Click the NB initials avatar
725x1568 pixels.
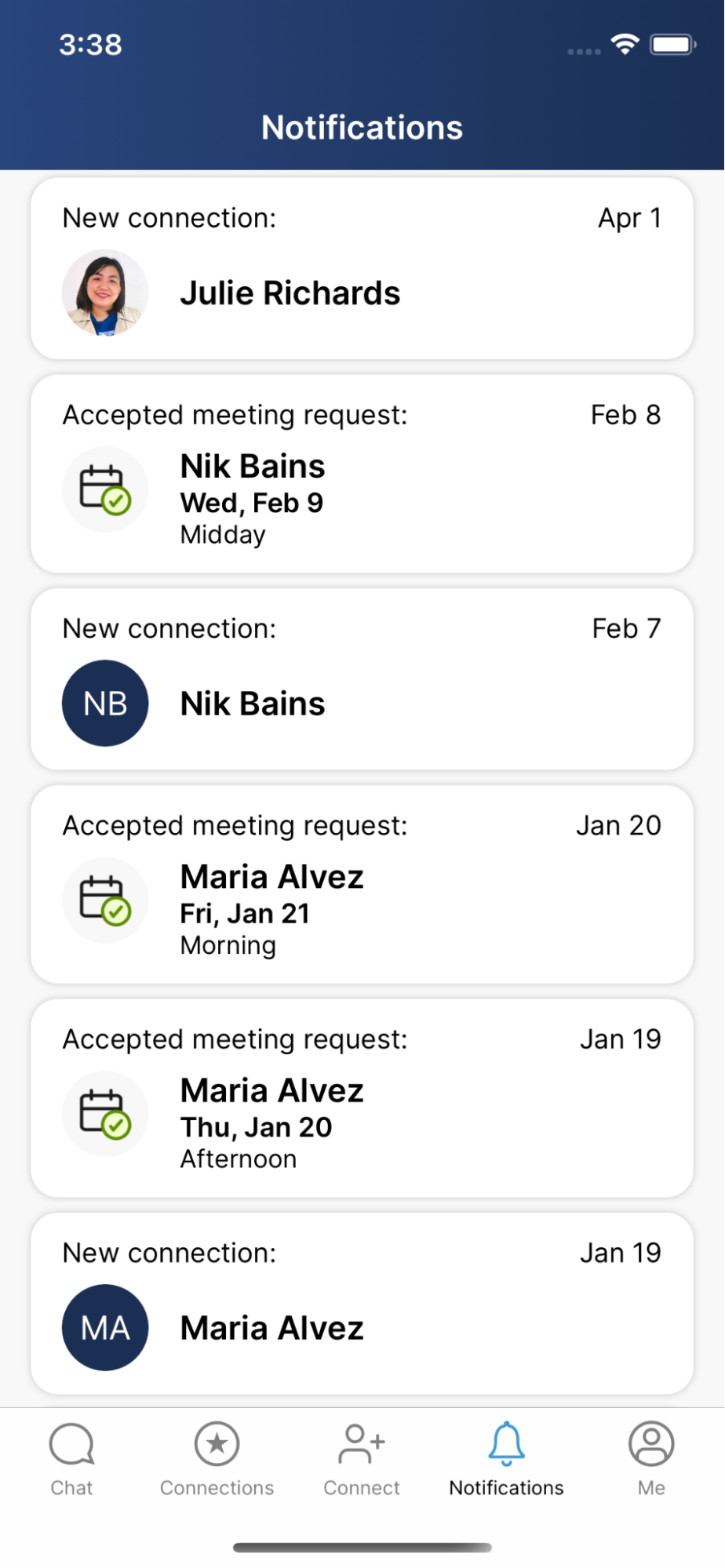coord(105,703)
